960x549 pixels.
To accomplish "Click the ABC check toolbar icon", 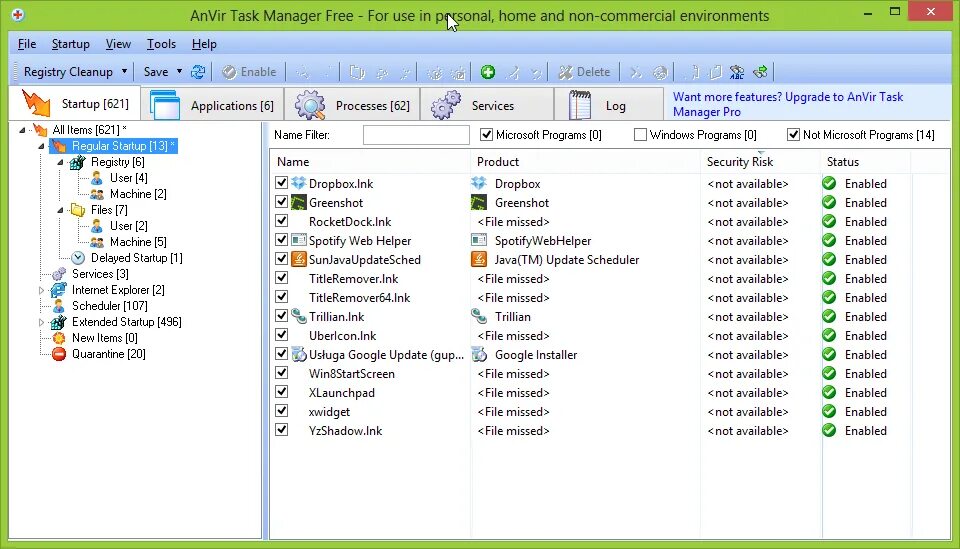I will coord(737,72).
